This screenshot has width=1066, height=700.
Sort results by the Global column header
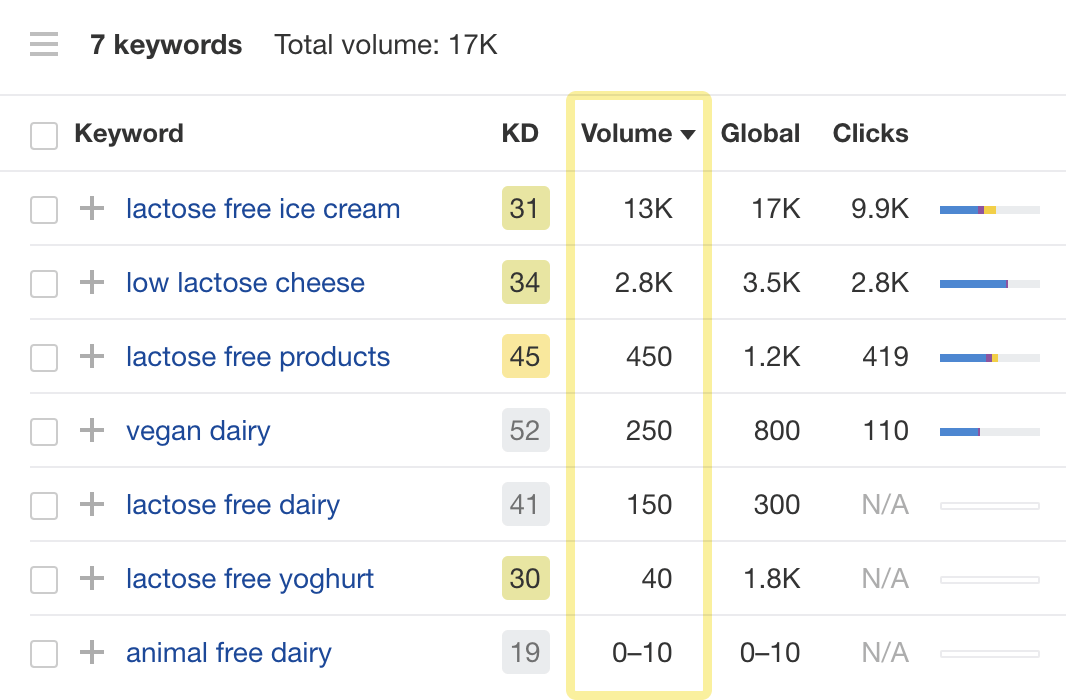pyautogui.click(x=760, y=133)
